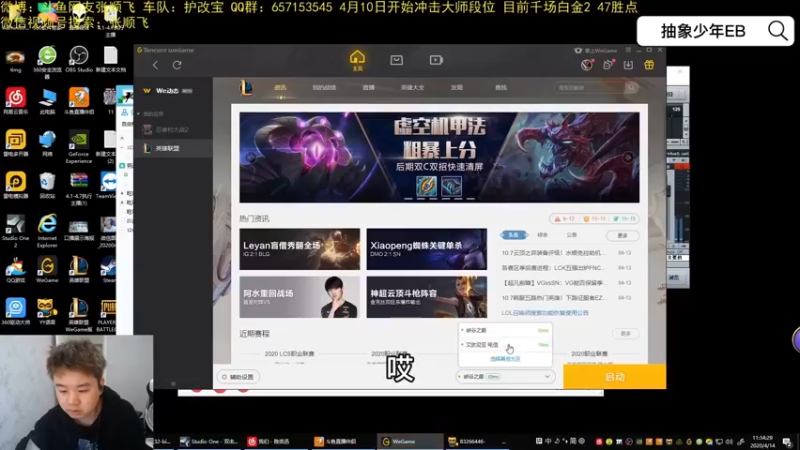Open the downloads icon in WeGame header

click(x=628, y=65)
